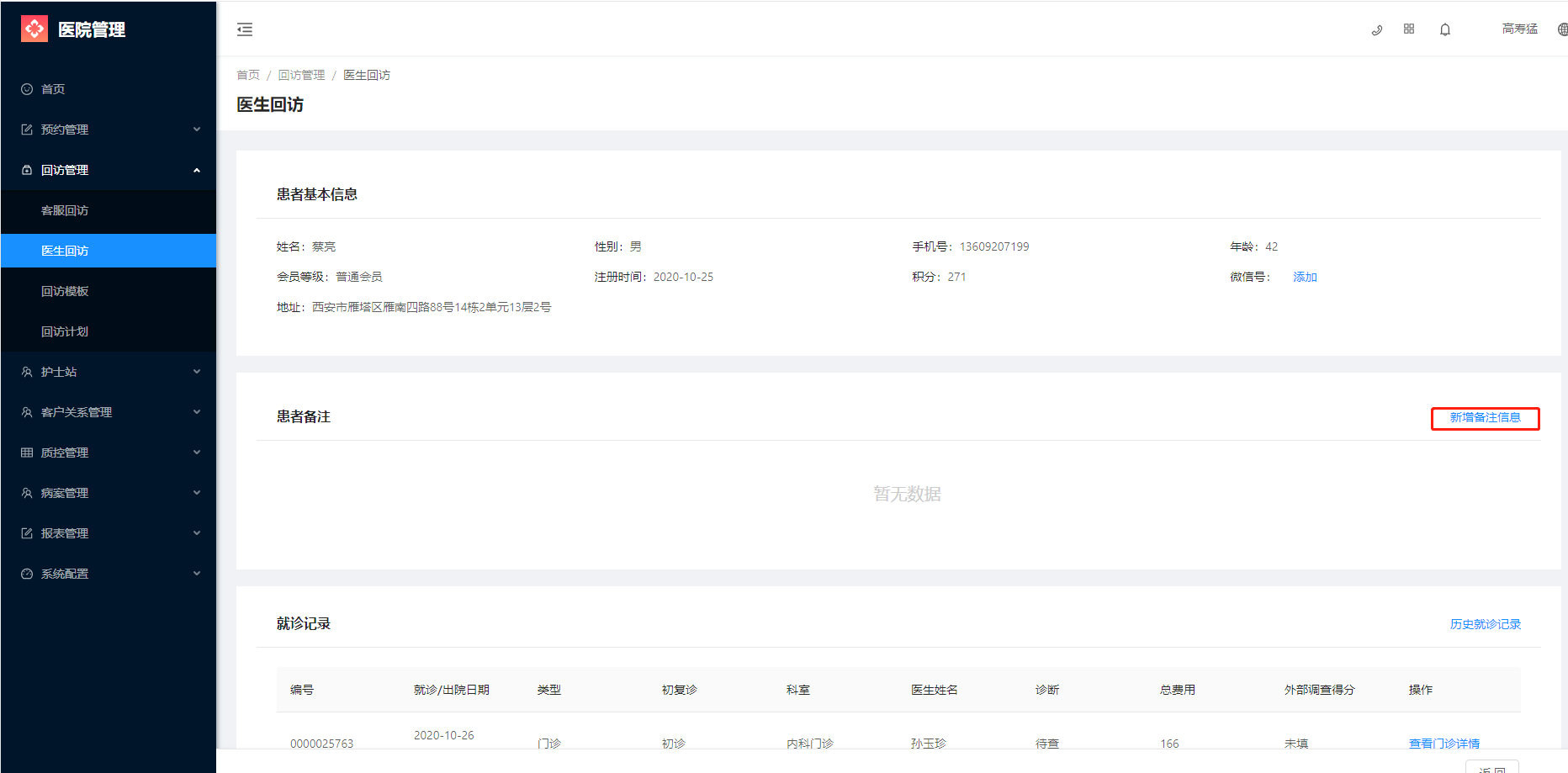Click the 外部调查得分 column header

pyautogui.click(x=1320, y=690)
